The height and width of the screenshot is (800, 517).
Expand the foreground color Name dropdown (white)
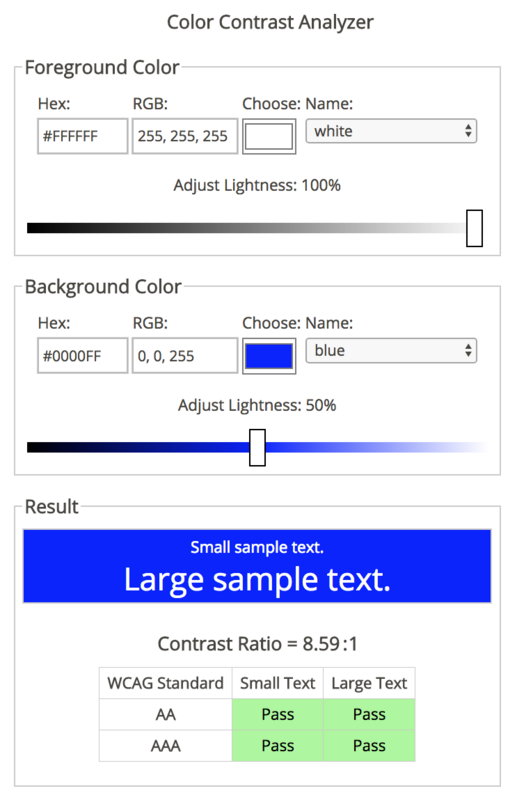pos(391,131)
